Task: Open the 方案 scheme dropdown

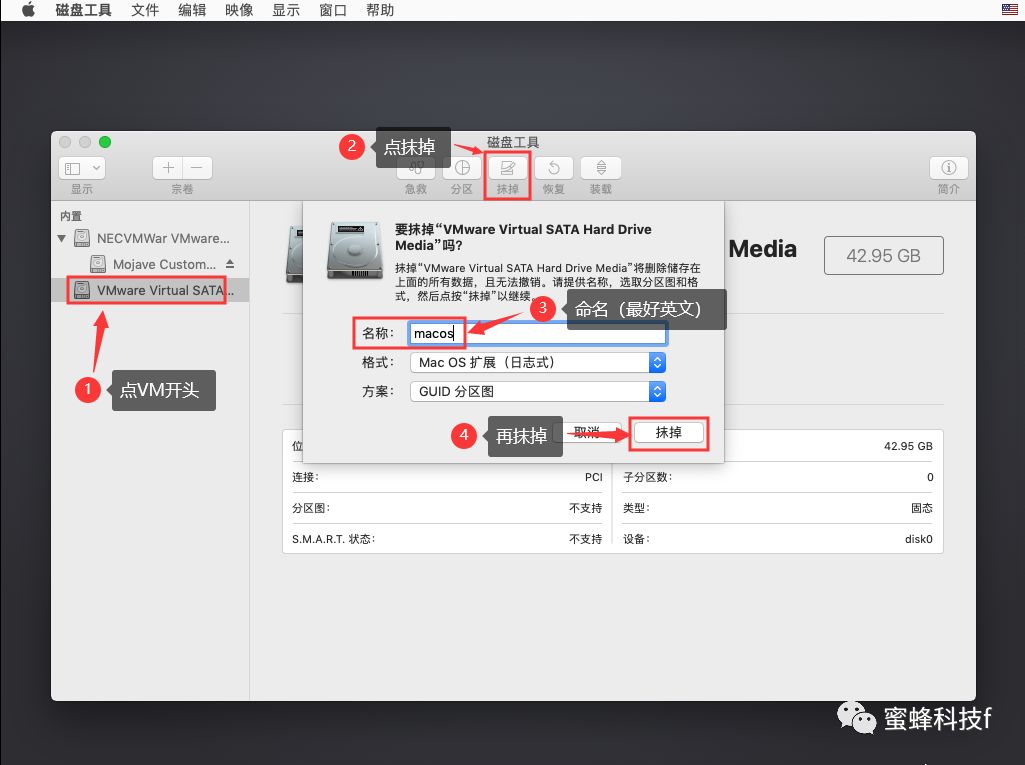Action: click(537, 392)
